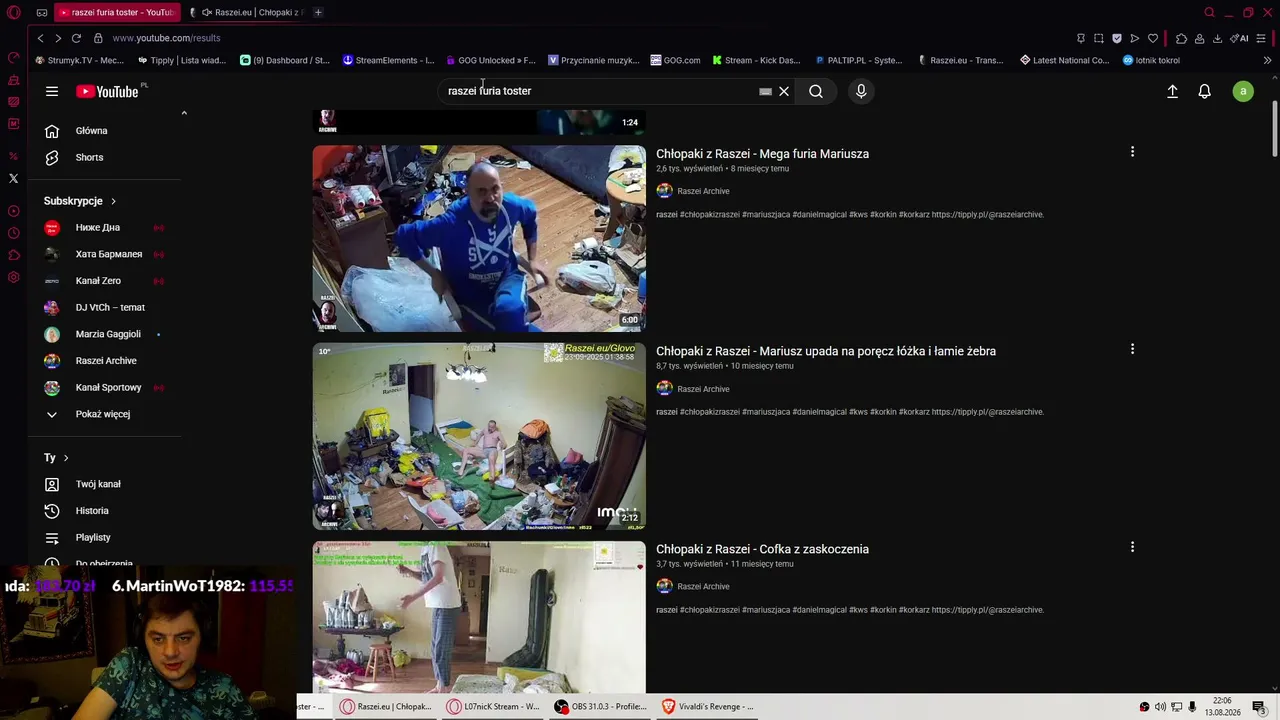The image size is (1280, 720).
Task: Open the GOG.com bookmark
Action: coord(675,60)
